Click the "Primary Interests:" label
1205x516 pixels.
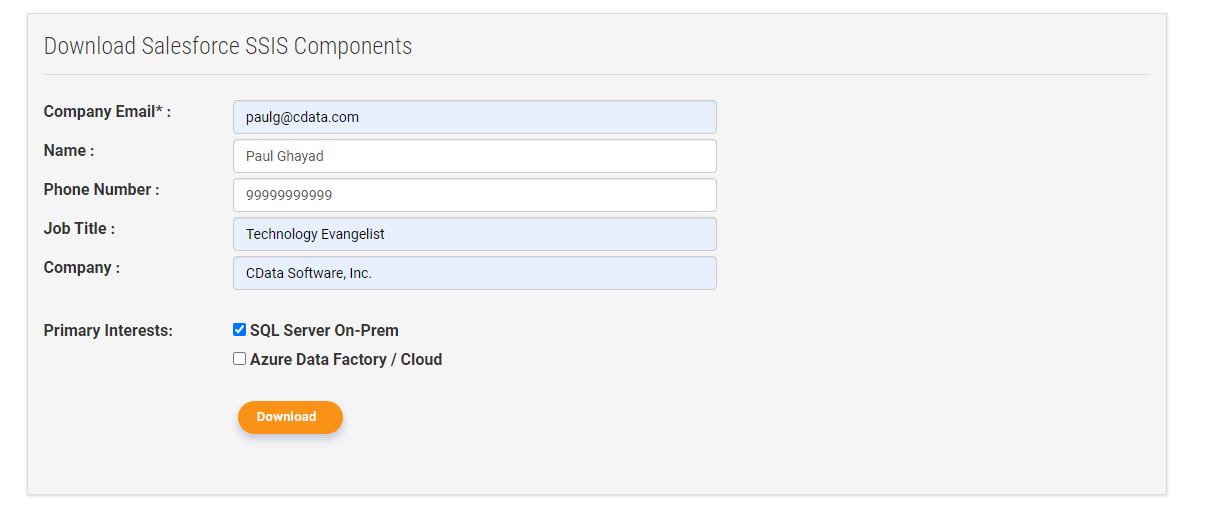(x=108, y=331)
